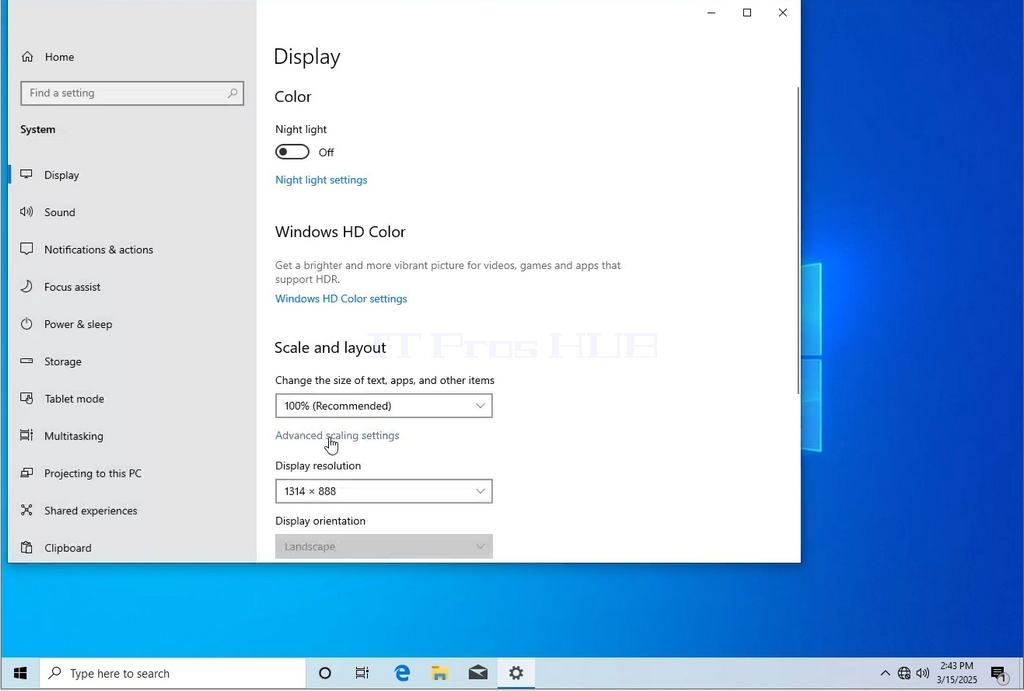This screenshot has width=1024, height=691.
Task: Click the Multitasking icon in sidebar
Action: point(26,435)
